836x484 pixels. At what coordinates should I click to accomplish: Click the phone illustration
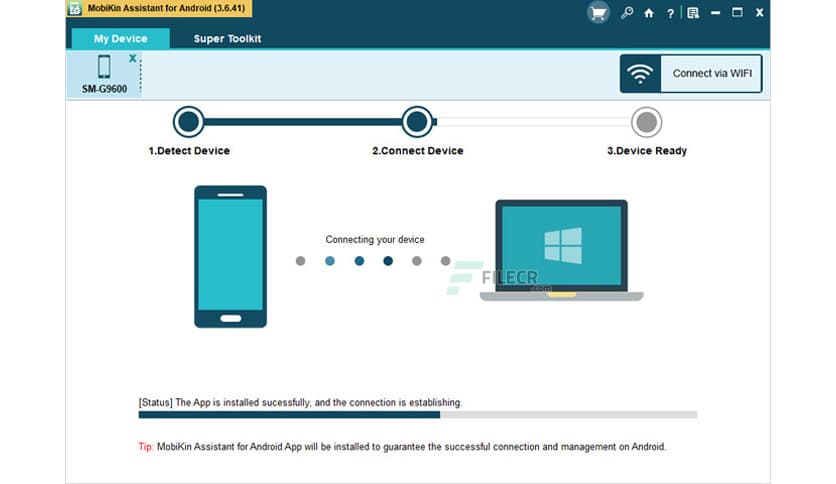click(230, 256)
